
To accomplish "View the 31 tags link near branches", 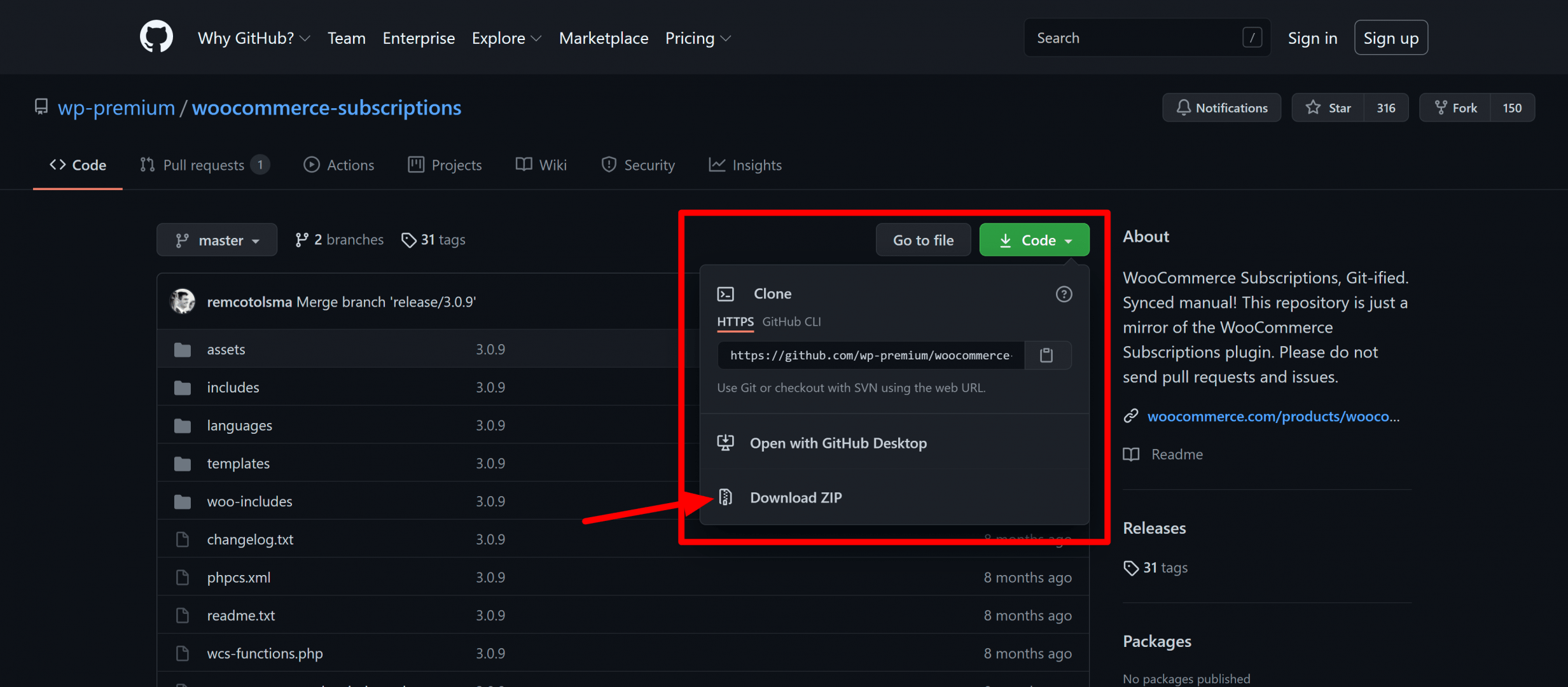I will (x=433, y=240).
